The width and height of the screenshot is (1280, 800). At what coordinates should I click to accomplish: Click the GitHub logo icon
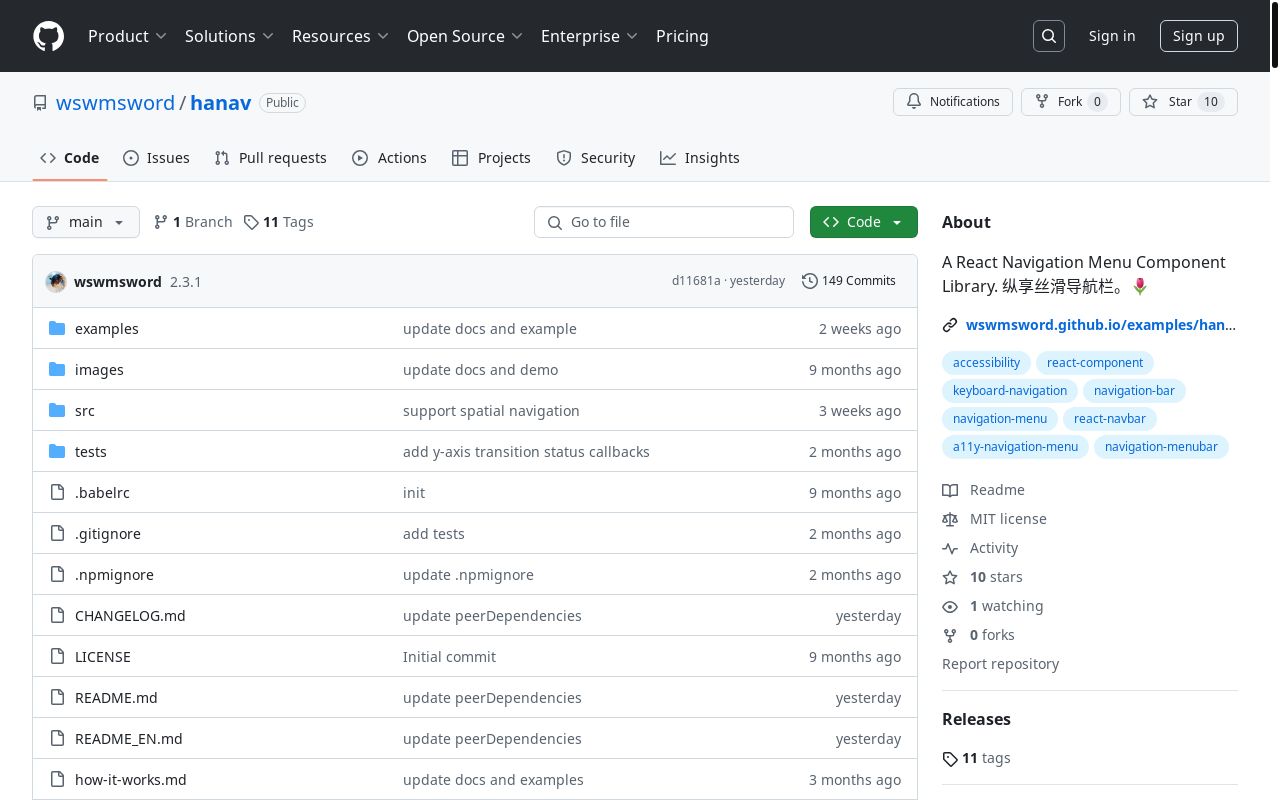coord(48,36)
